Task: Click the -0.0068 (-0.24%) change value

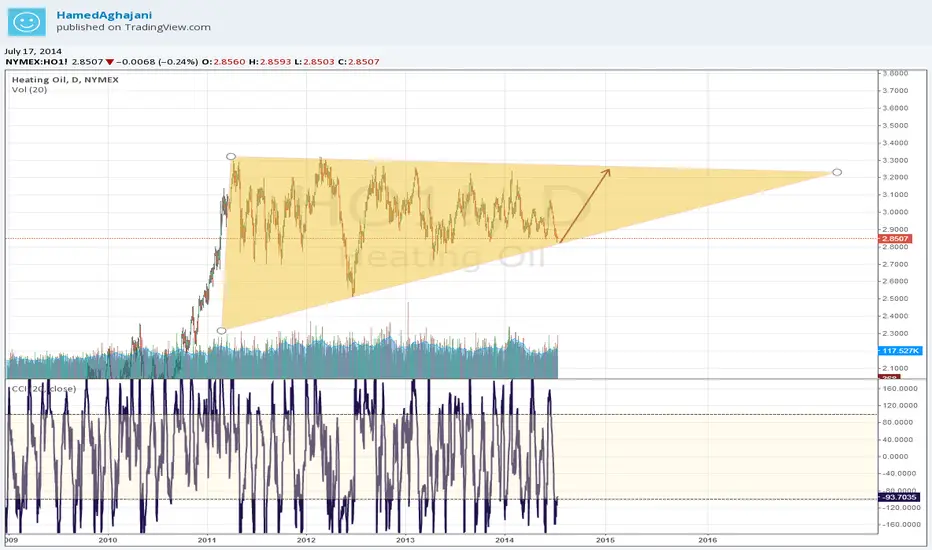Action: point(157,62)
